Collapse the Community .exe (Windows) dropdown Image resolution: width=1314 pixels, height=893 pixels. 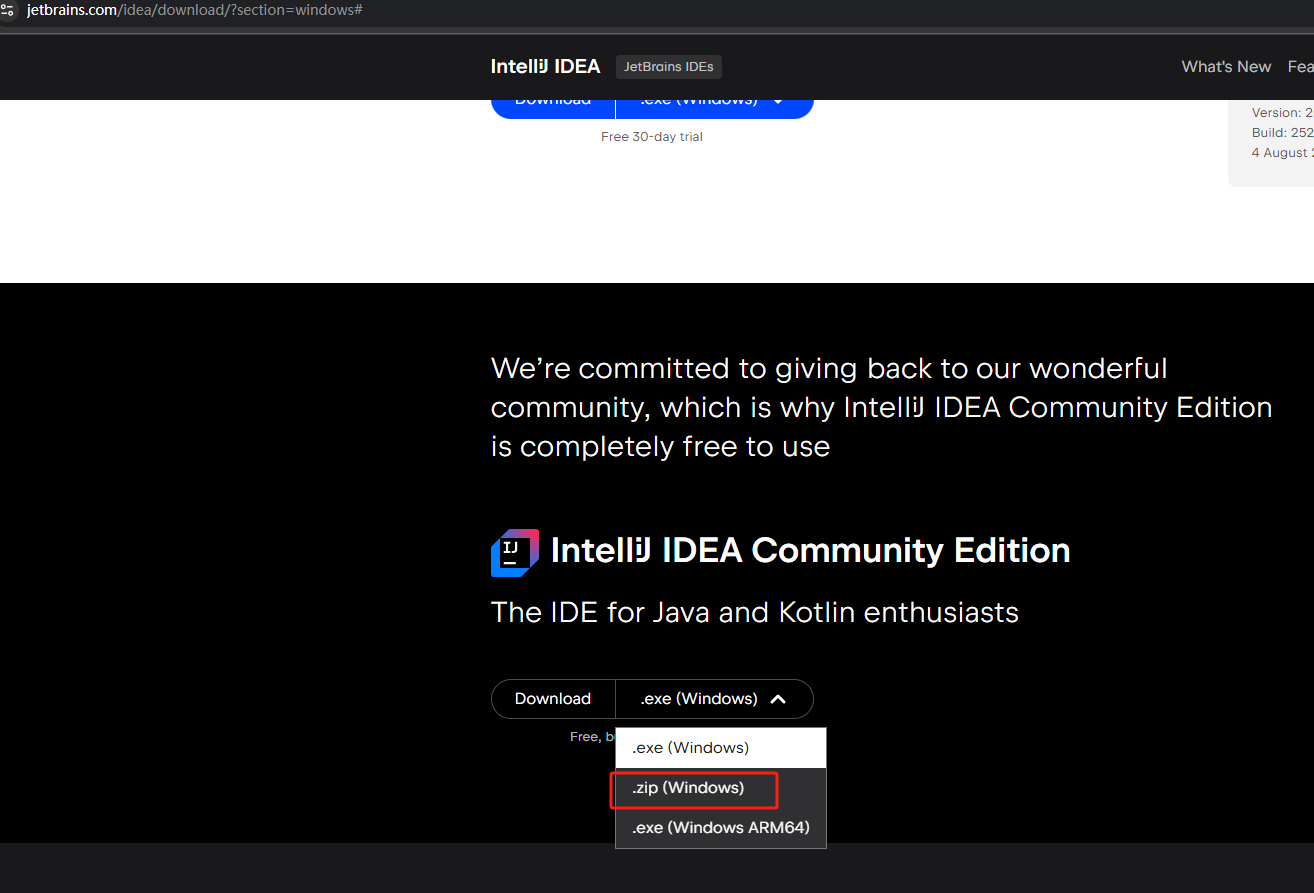[x=714, y=699]
